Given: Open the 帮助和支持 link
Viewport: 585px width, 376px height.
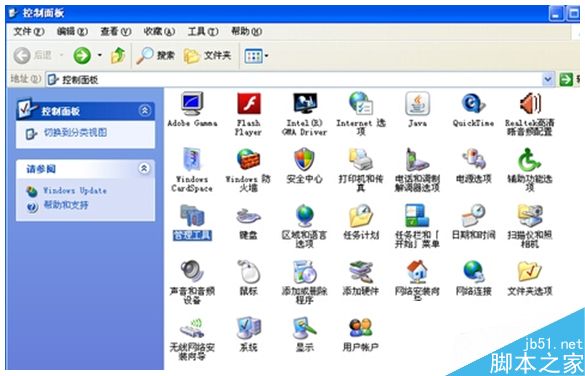Looking at the screenshot, I should 66,205.
